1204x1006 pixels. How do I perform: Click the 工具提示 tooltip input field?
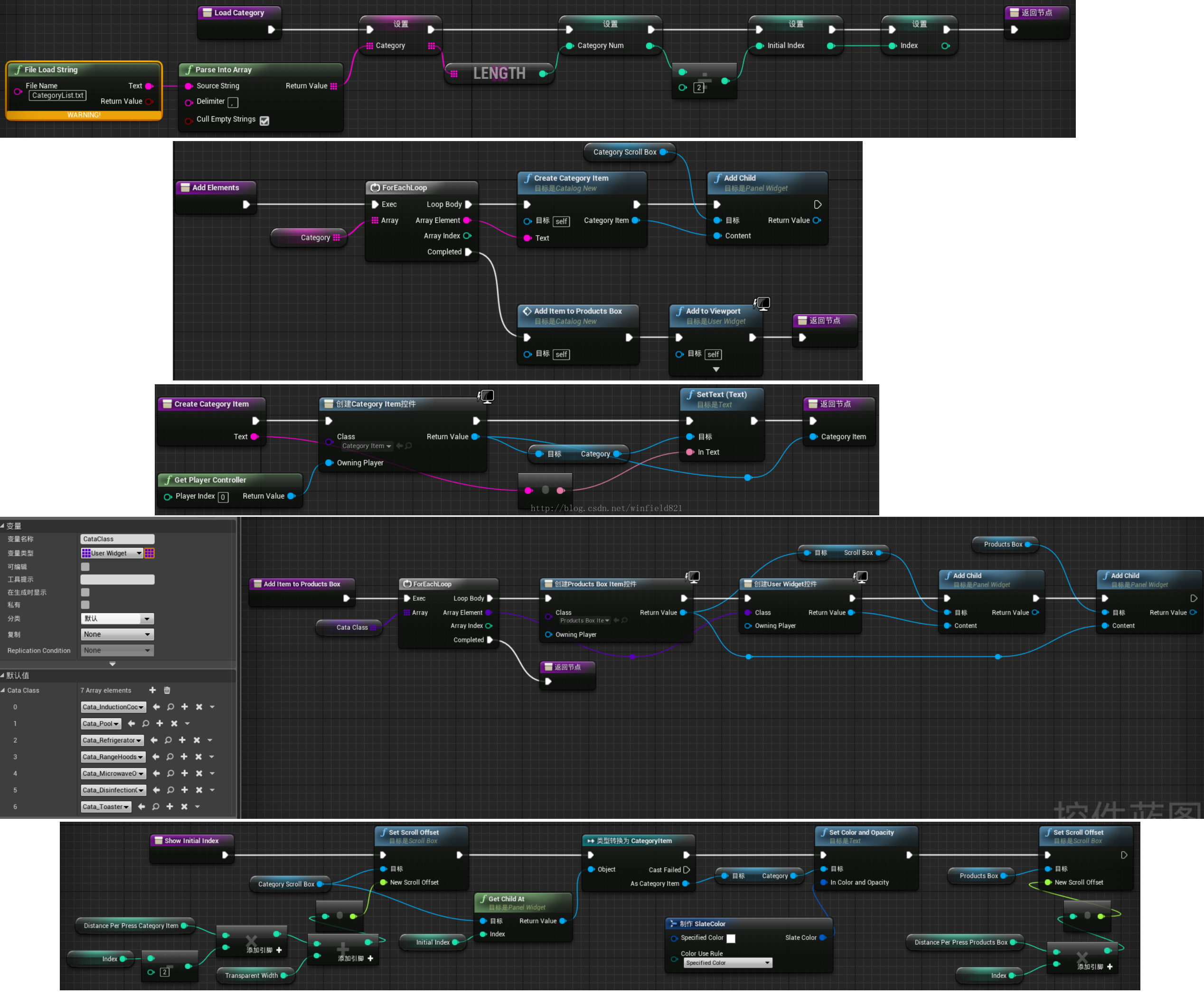coord(118,579)
